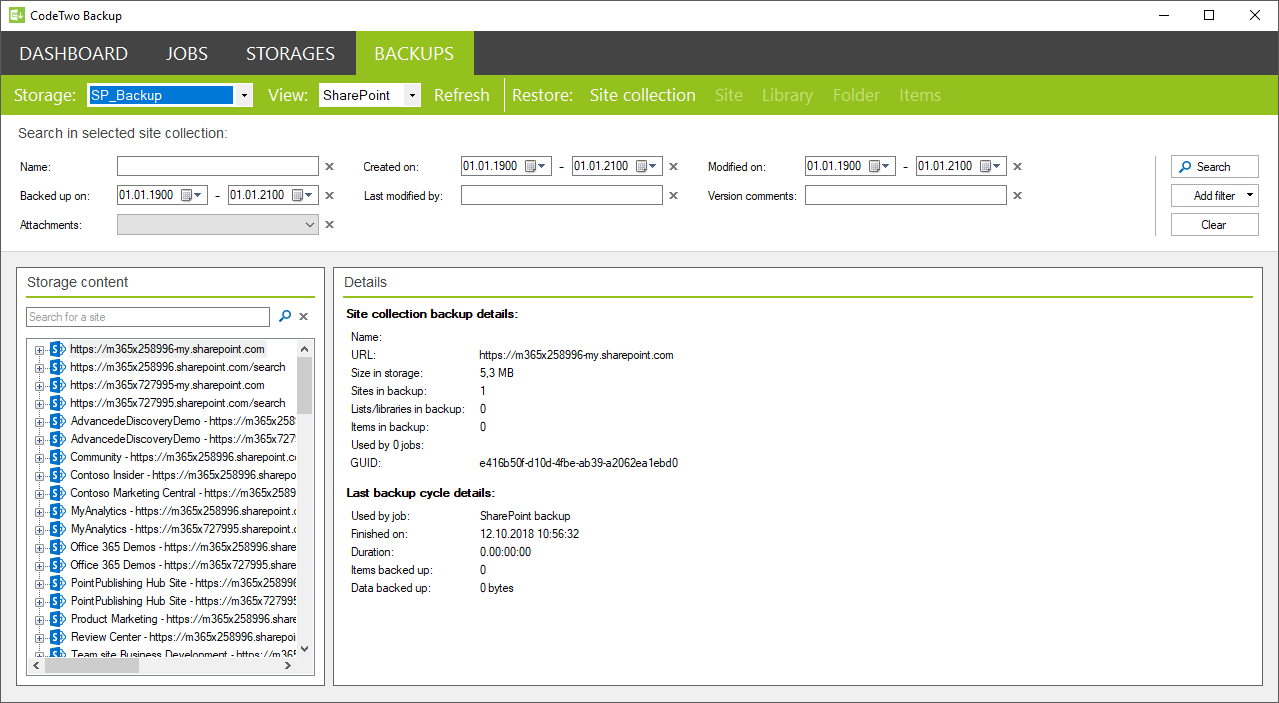Clear the Version comments filter X icon
The width and height of the screenshot is (1279, 703).
pyautogui.click(x=1017, y=196)
